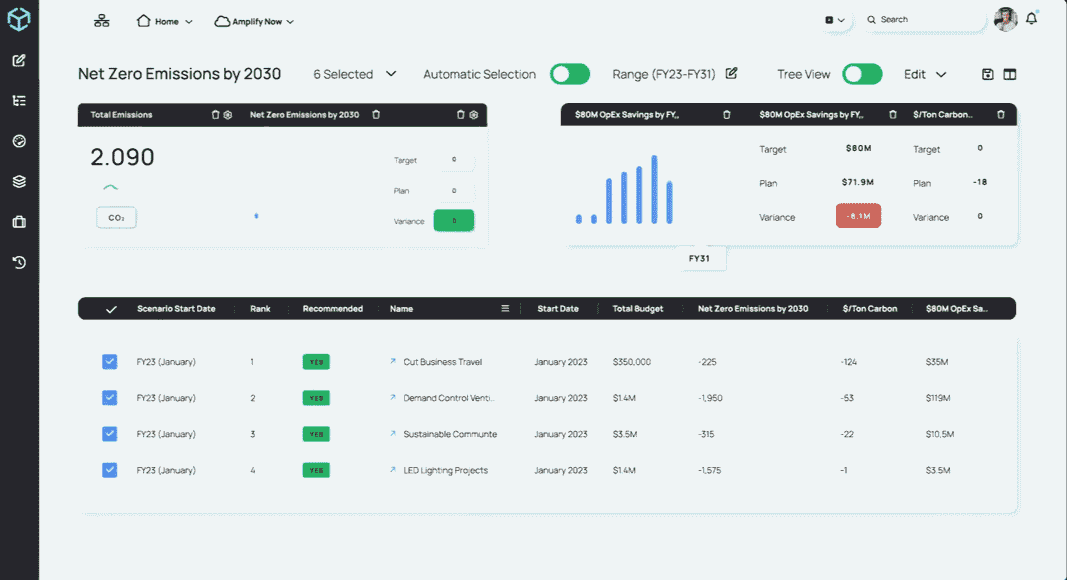This screenshot has width=1067, height=580.
Task: Open the Amplify Now workspace logo icon
Action: coord(18,18)
